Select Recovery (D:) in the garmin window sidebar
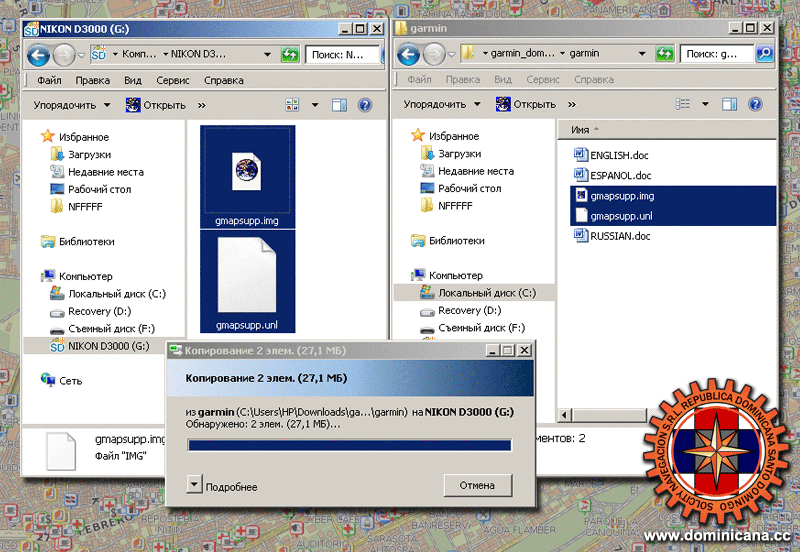 pos(472,310)
